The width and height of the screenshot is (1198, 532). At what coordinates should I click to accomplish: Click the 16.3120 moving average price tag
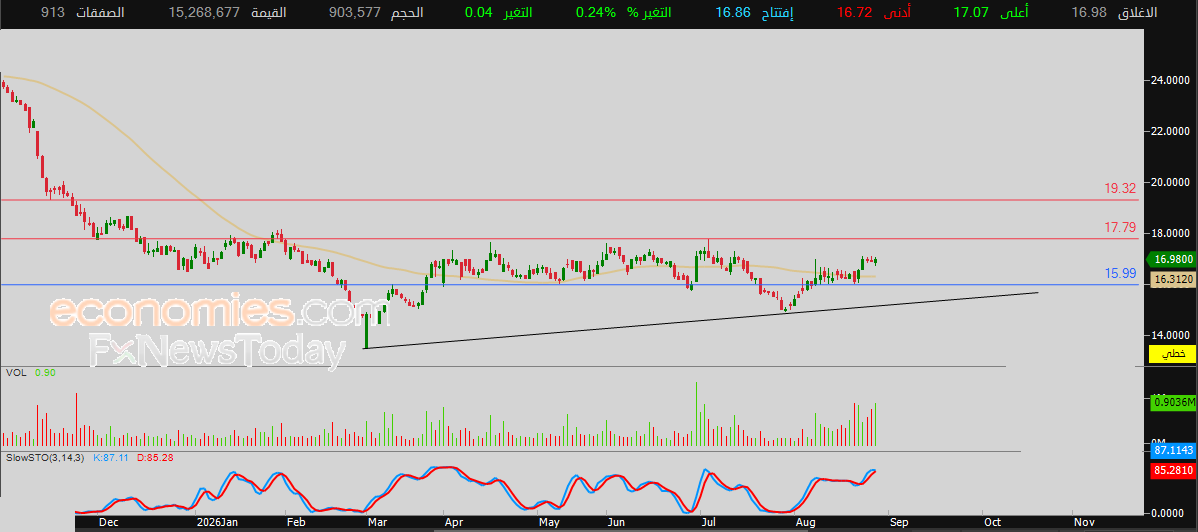click(1172, 280)
